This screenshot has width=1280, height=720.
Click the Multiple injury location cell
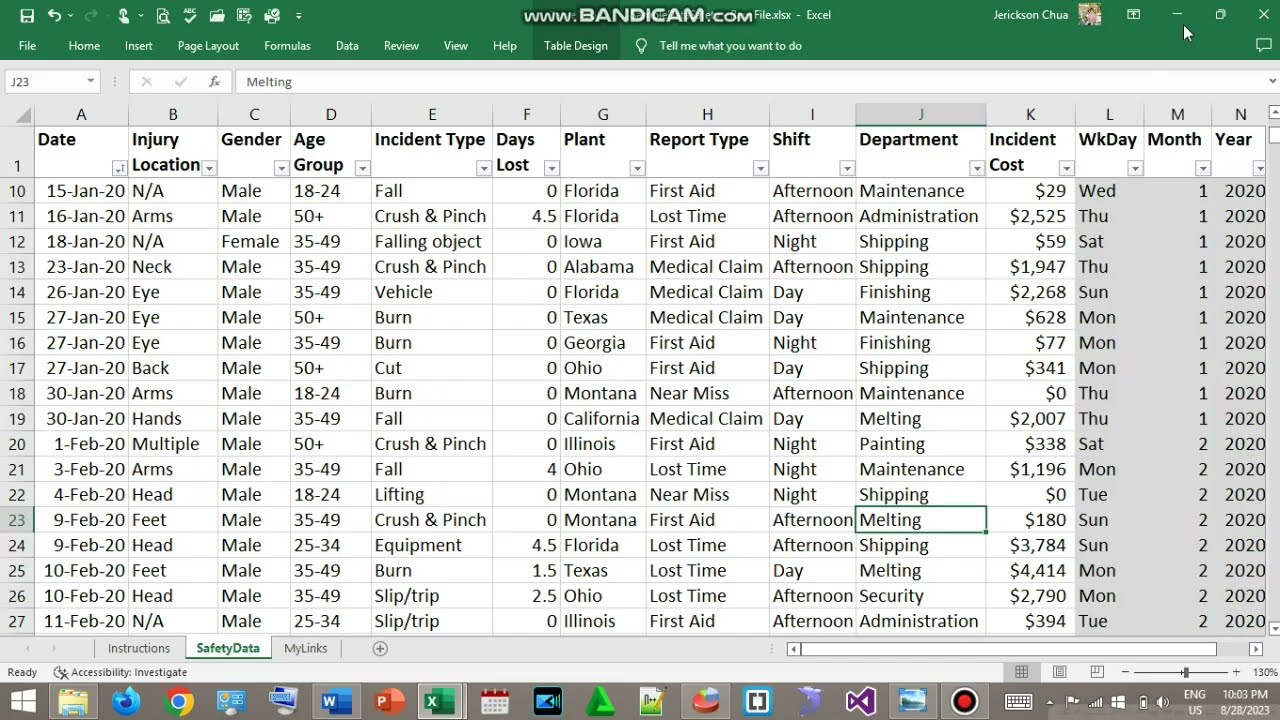pyautogui.click(x=172, y=444)
